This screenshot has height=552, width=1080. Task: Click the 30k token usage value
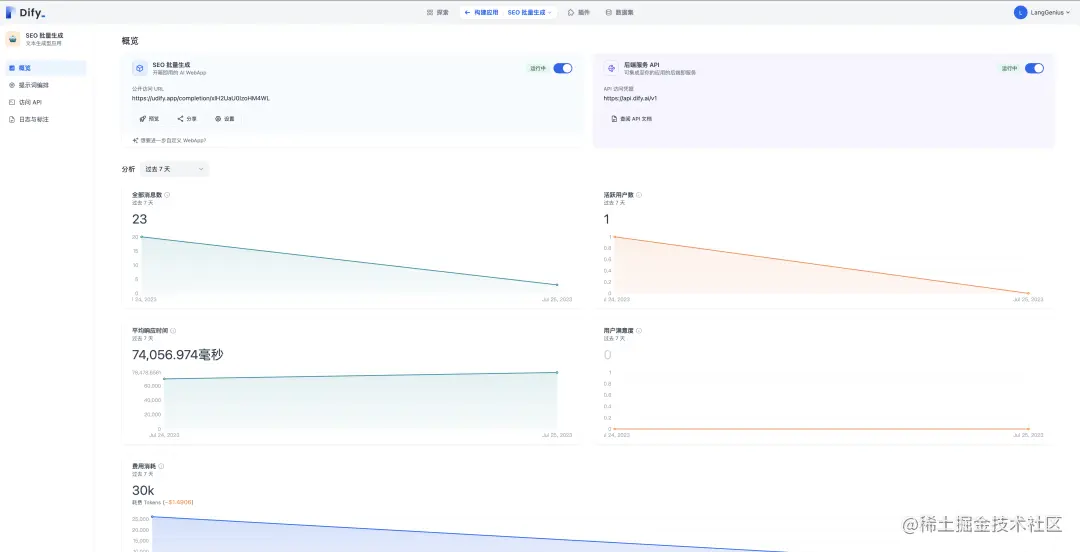[x=143, y=491]
